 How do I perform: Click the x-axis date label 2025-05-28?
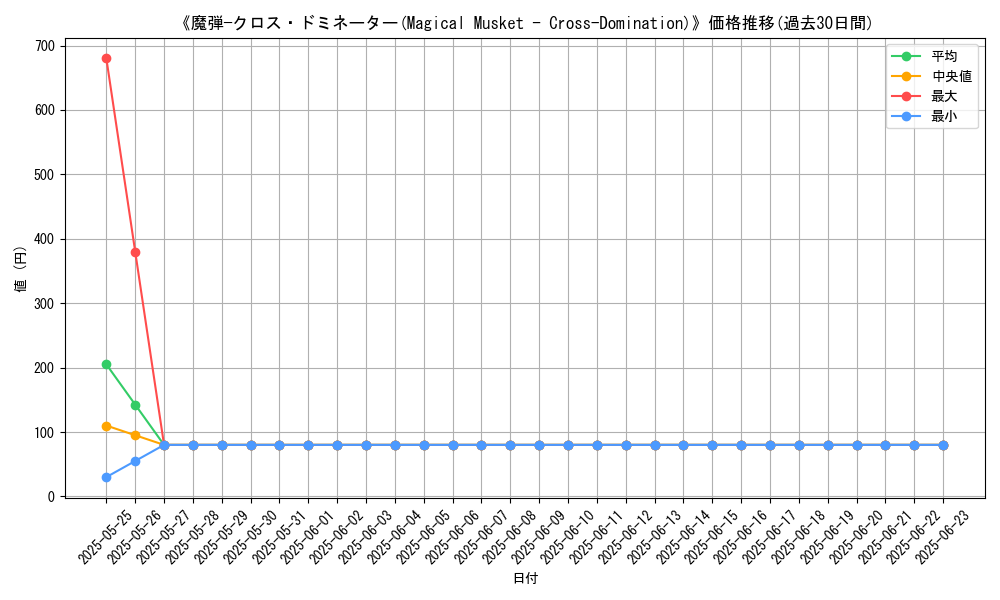click(192, 537)
